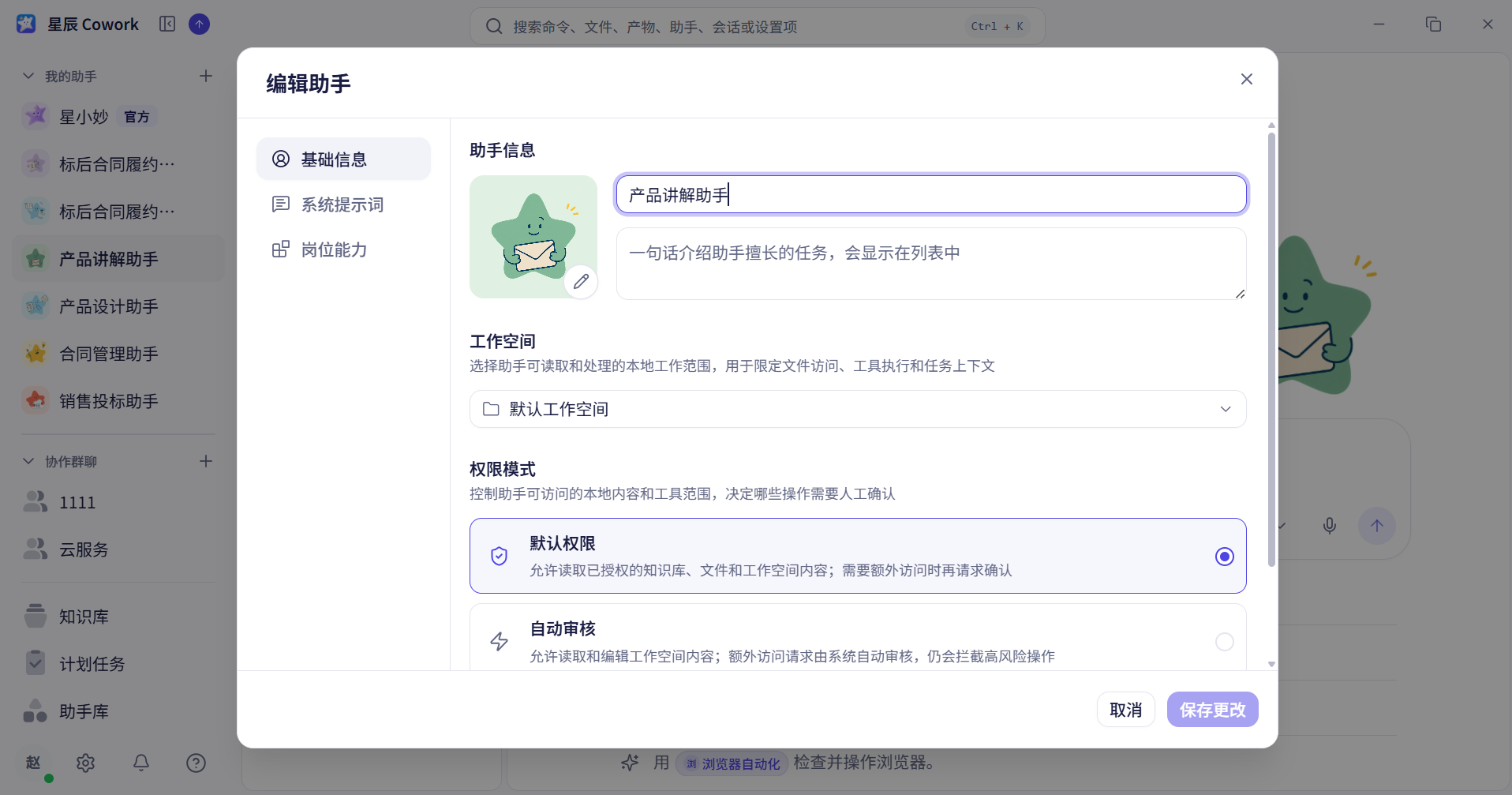The width and height of the screenshot is (1512, 795).
Task: Select 产品设计助手 in sidebar
Action: (118, 306)
